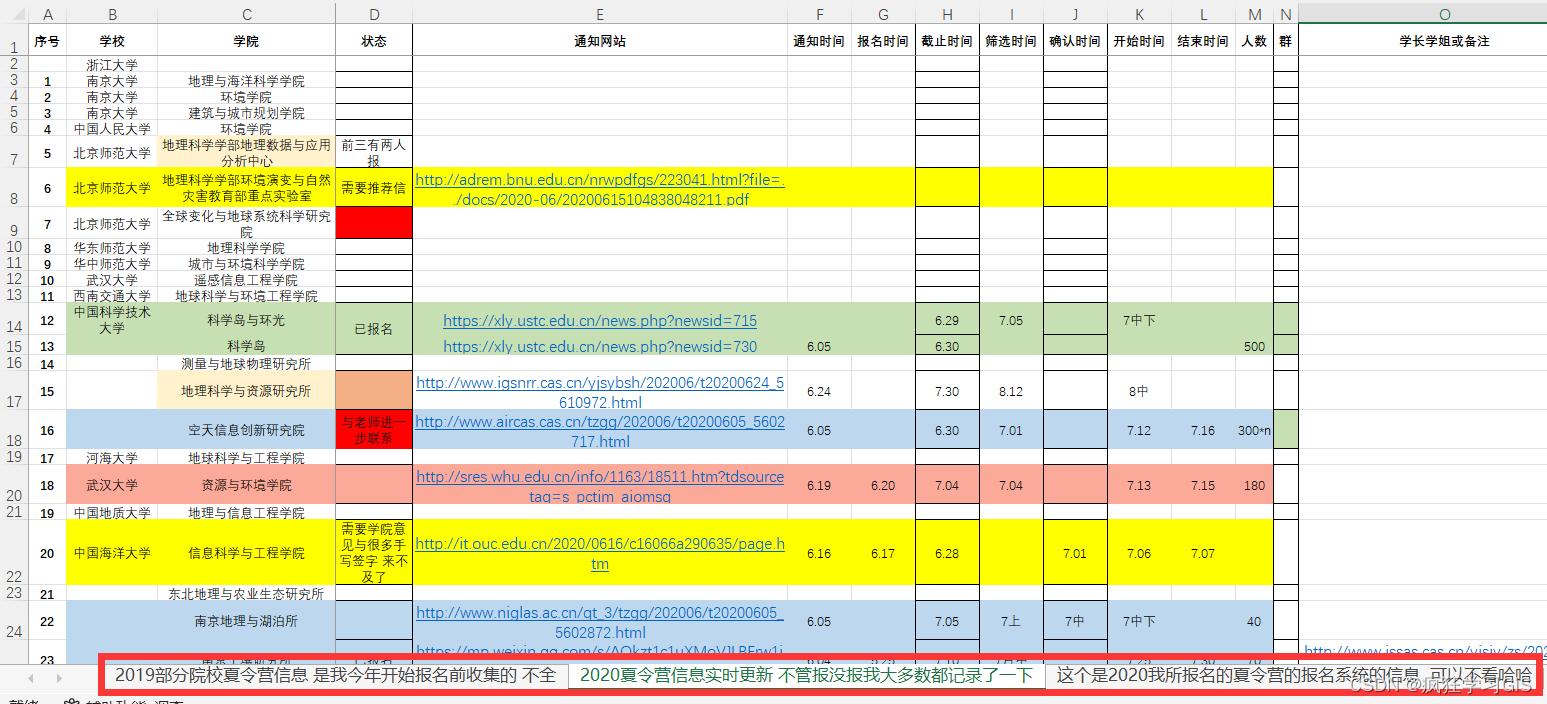The width and height of the screenshot is (1547, 704).
Task: Click the Select All corner above row 1
Action: pos(13,14)
